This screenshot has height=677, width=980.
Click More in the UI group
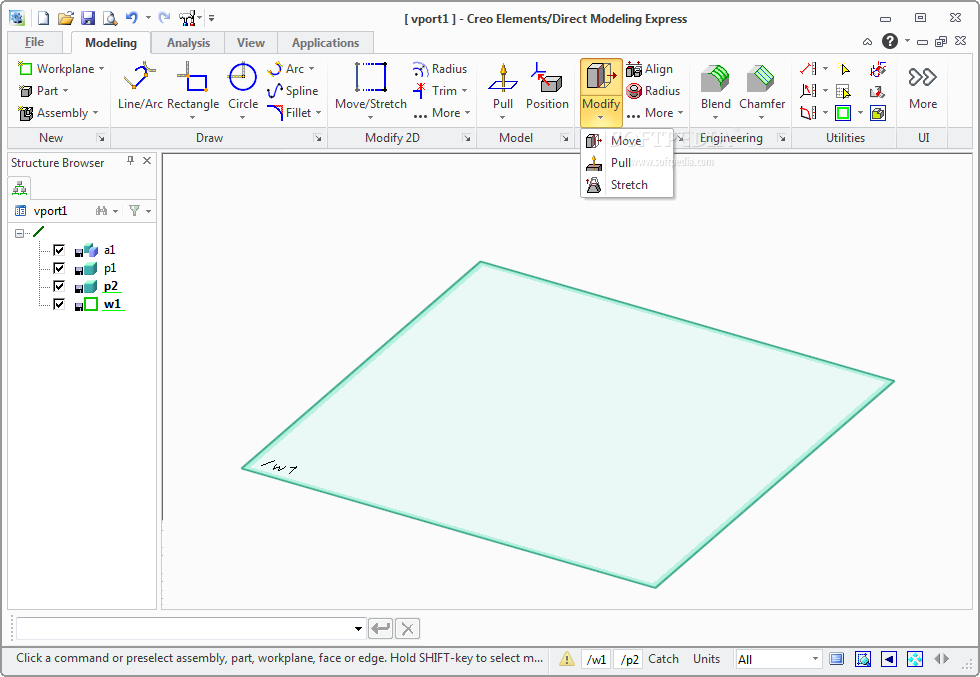pos(922,88)
